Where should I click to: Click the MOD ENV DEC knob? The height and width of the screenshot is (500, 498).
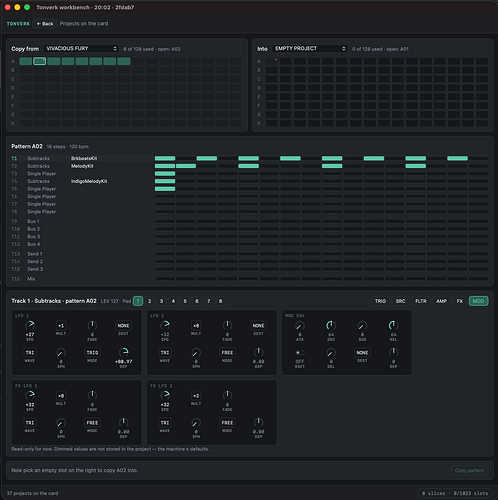(331, 325)
